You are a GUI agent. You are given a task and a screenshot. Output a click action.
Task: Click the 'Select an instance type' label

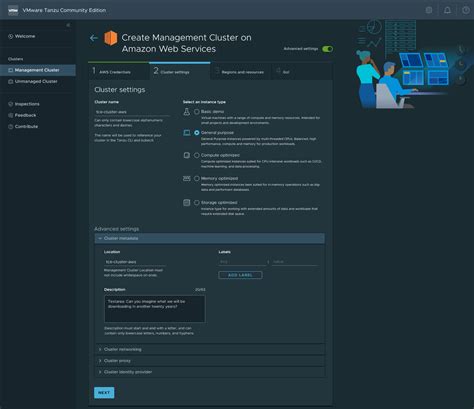click(x=204, y=102)
